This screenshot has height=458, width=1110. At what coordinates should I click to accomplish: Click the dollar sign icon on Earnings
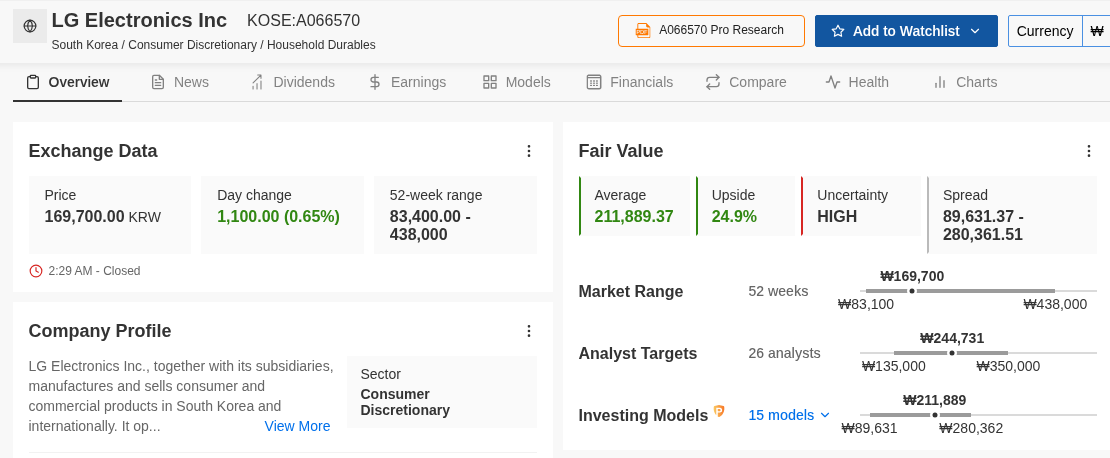[375, 82]
